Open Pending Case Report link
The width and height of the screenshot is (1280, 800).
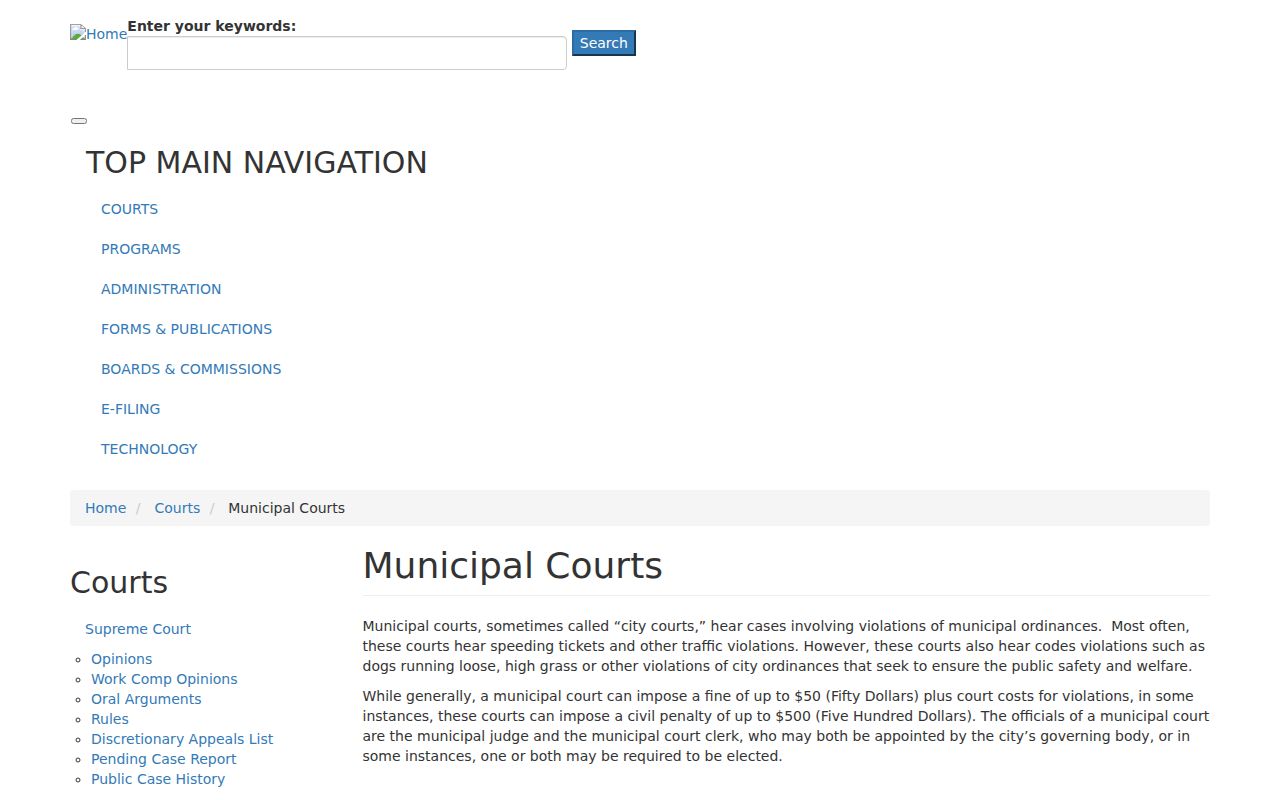[164, 759]
